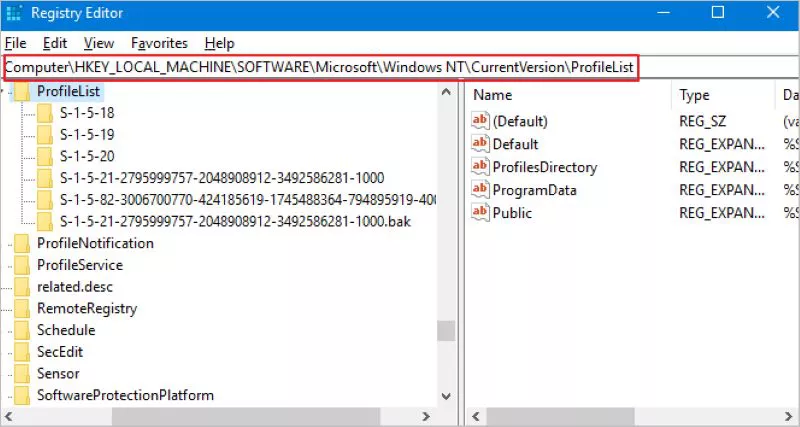Click folder icon of S-1-5-21...-1000 key

[45, 179]
